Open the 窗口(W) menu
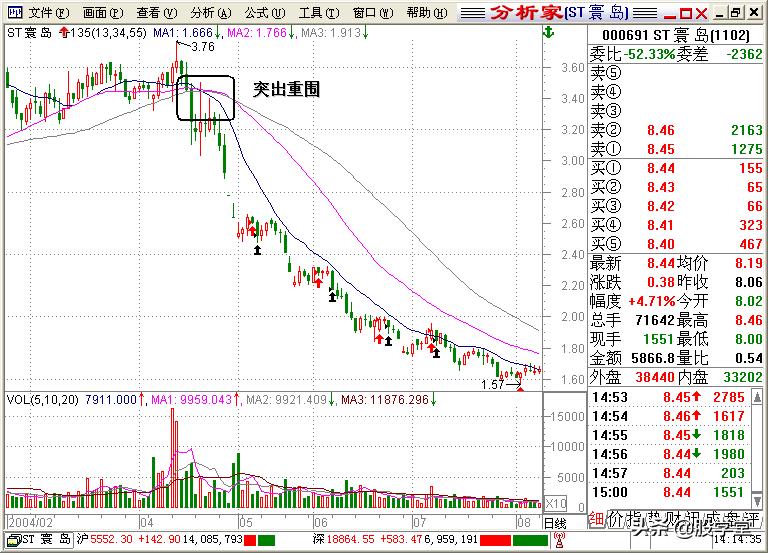Image resolution: width=768 pixels, height=553 pixels. (x=373, y=13)
